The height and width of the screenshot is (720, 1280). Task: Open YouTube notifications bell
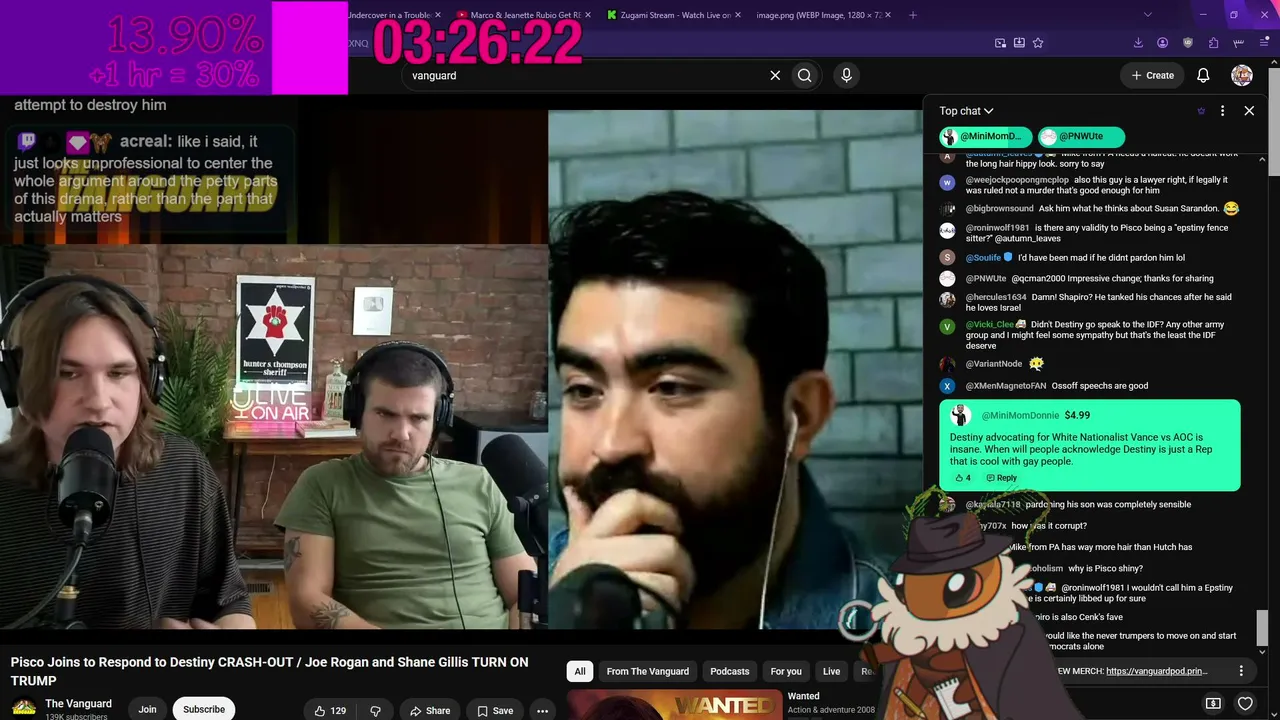[x=1204, y=75]
